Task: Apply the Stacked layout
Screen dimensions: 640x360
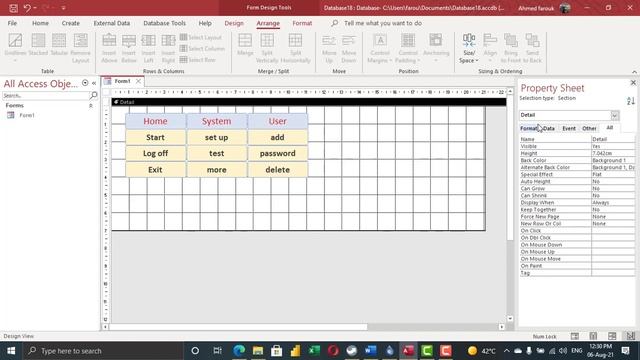Action: 38,45
